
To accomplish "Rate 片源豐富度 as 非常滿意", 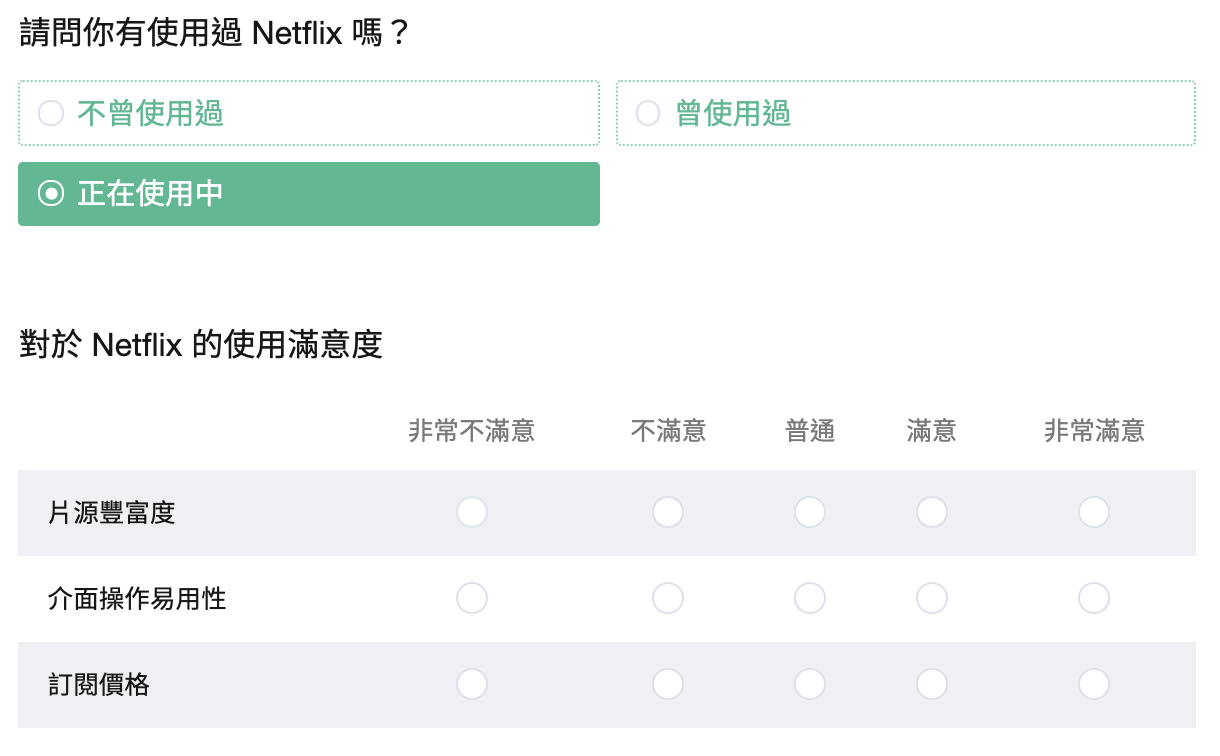I will click(1094, 513).
